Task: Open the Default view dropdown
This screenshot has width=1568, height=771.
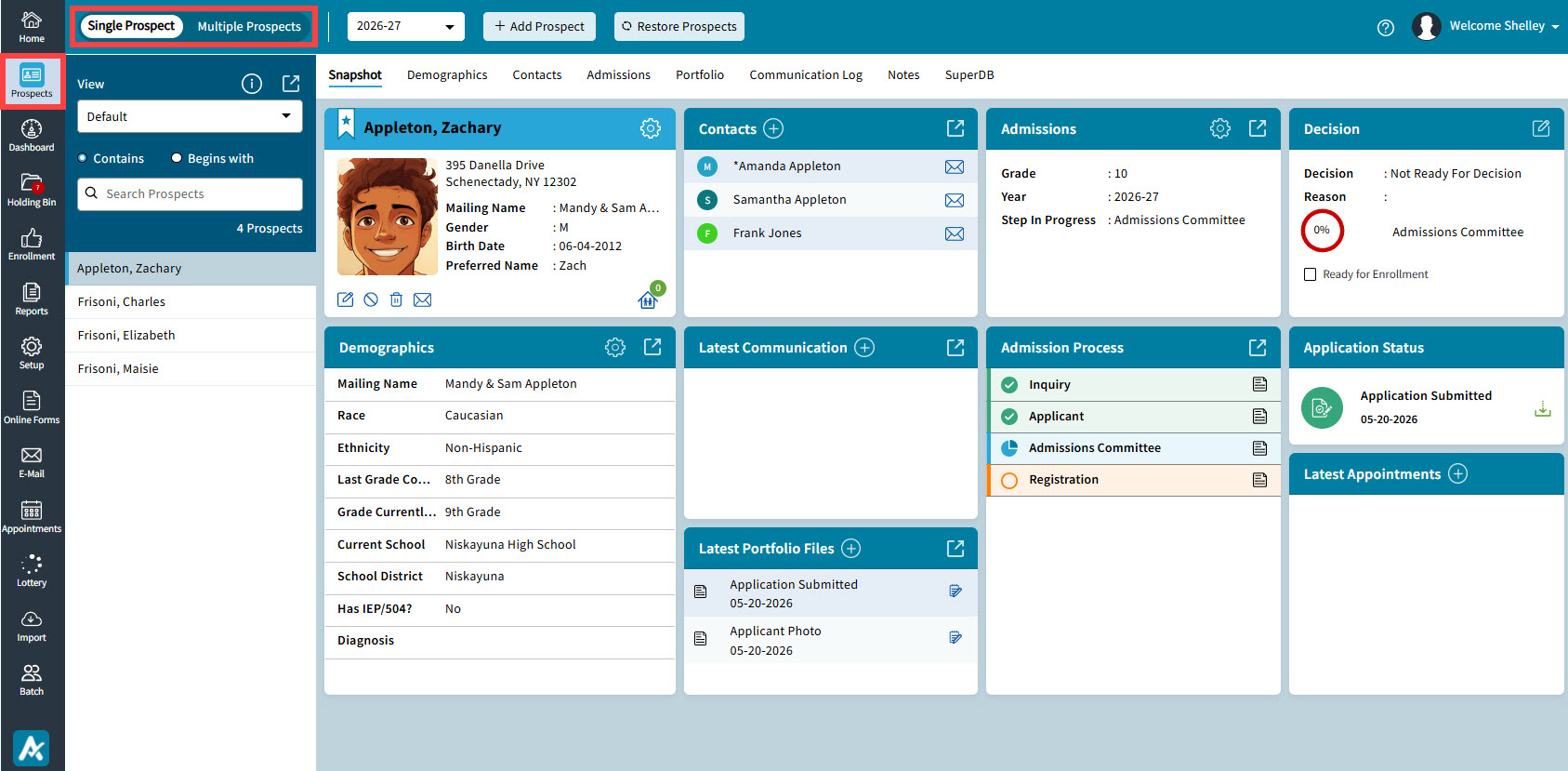Action: tap(190, 116)
